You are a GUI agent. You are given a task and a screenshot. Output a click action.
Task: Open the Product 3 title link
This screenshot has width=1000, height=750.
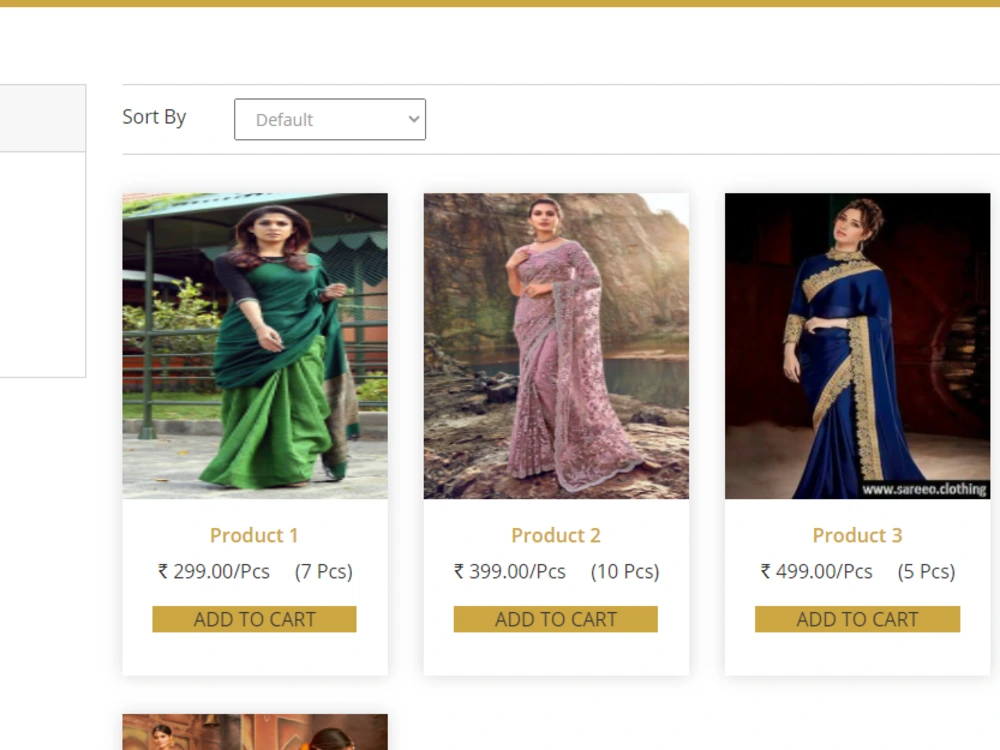pos(857,535)
